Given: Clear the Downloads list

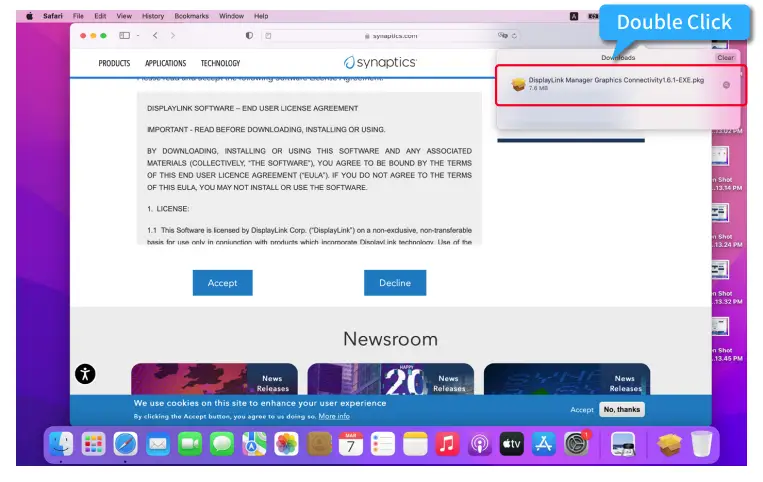Looking at the screenshot, I should [725, 57].
